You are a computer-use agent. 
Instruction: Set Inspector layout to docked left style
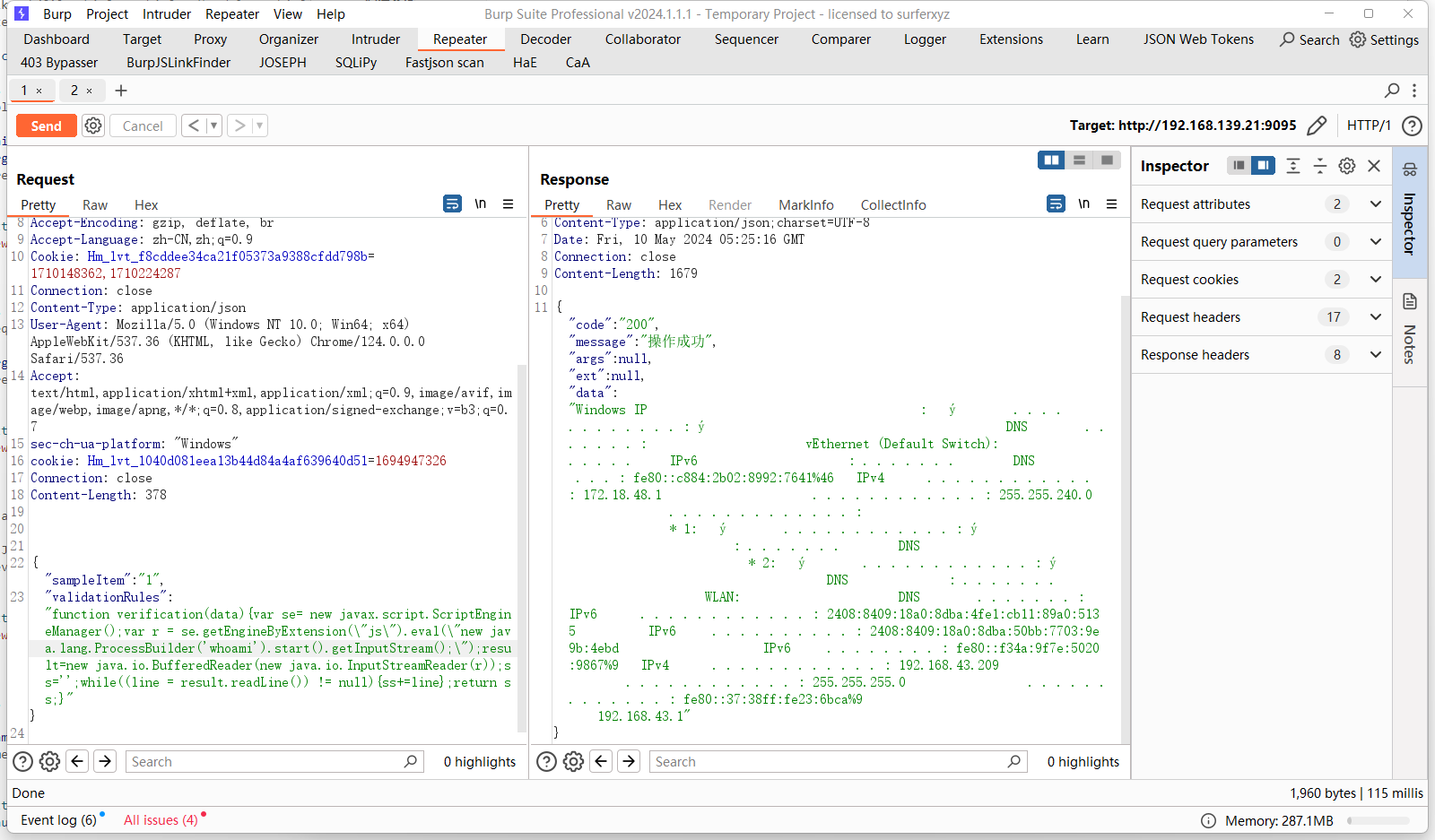pos(1239,165)
